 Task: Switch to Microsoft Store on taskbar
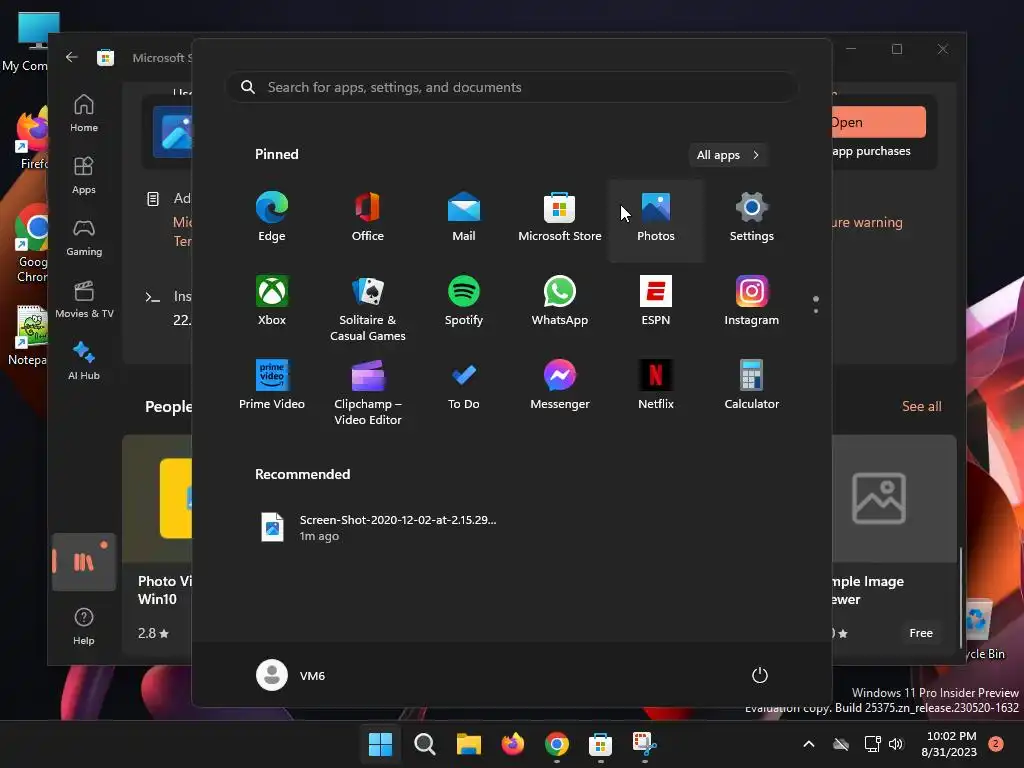[x=600, y=744]
